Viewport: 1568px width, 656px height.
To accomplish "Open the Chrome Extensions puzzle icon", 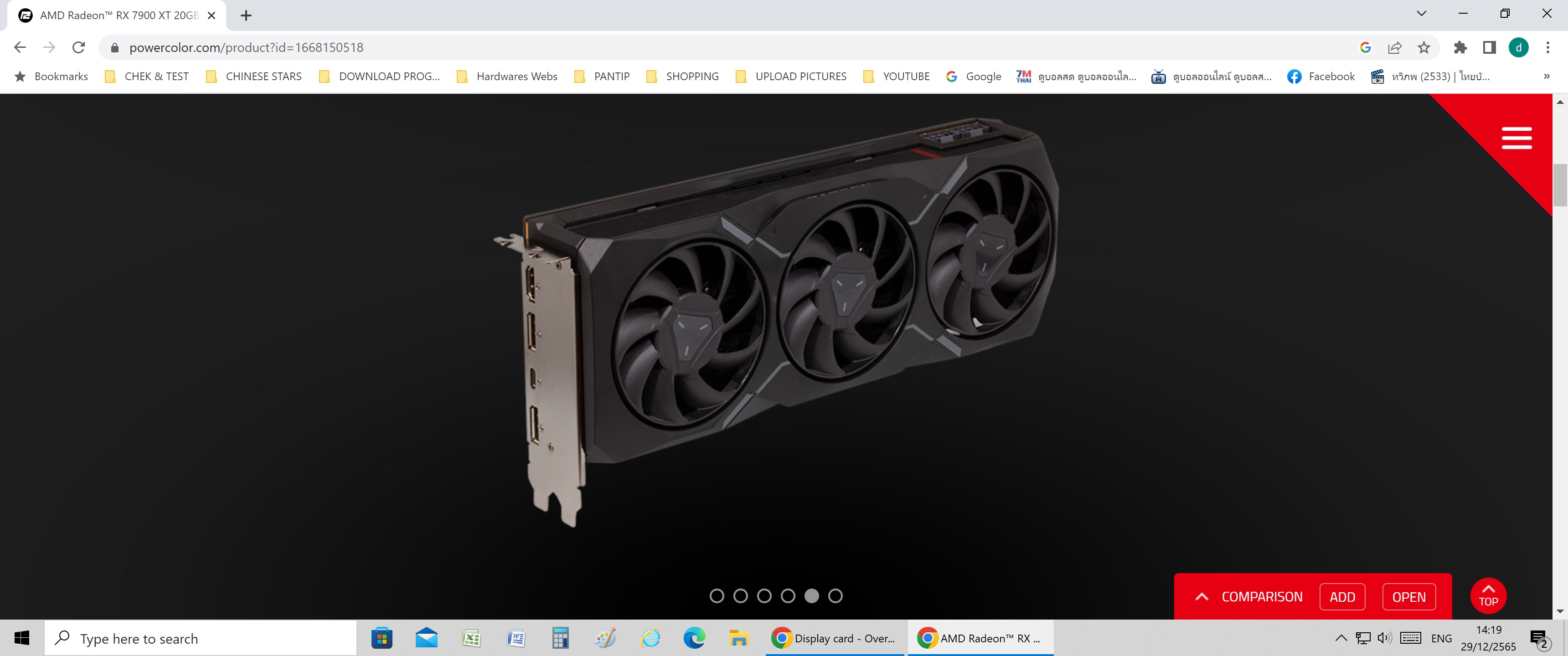I will pos(1460,47).
